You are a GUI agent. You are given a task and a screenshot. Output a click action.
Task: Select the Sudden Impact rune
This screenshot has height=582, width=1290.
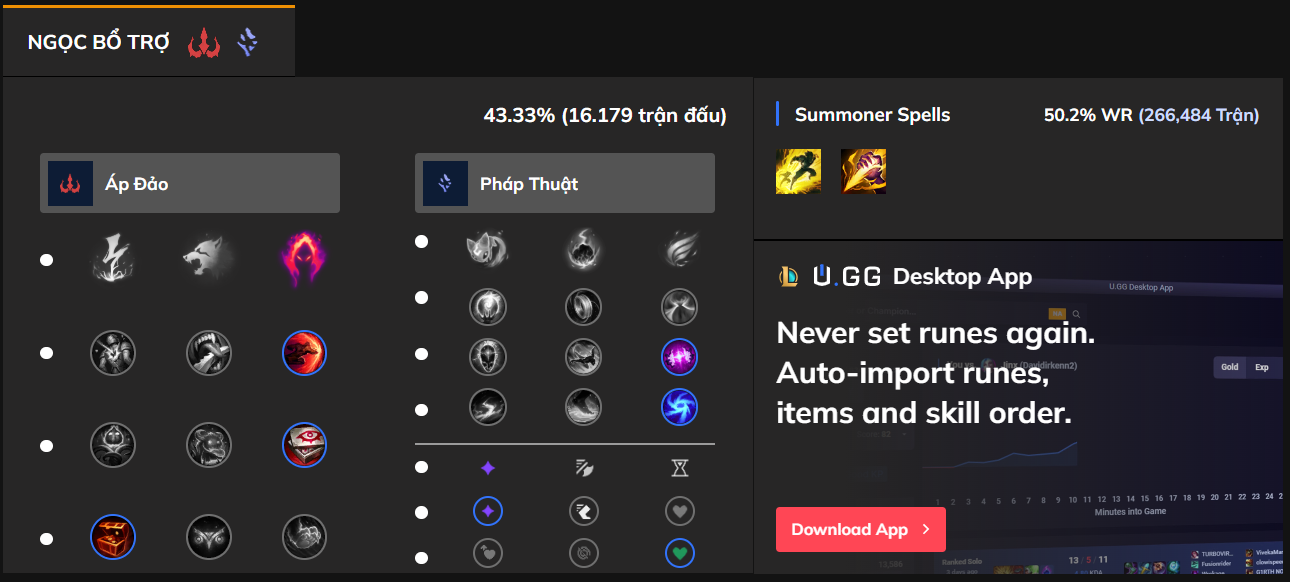pyautogui.click(x=304, y=353)
